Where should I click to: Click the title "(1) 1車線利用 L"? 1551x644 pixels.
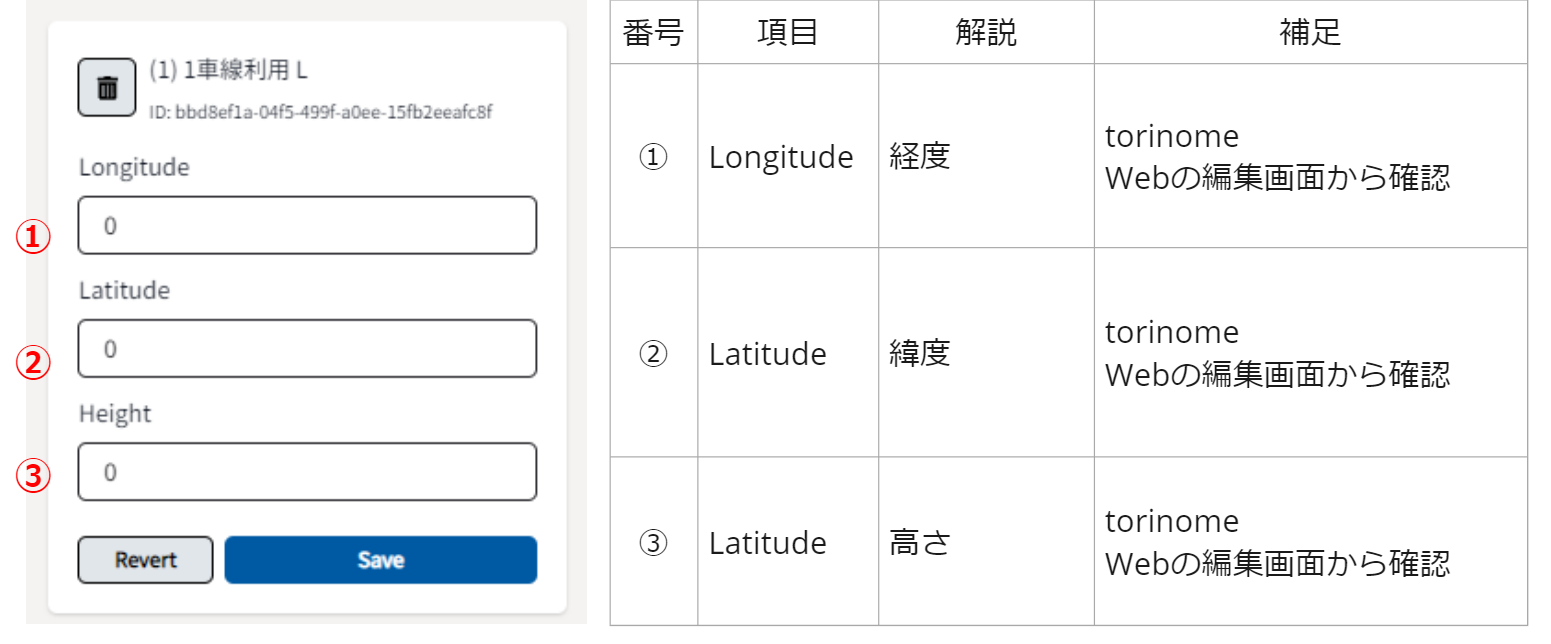pos(228,69)
